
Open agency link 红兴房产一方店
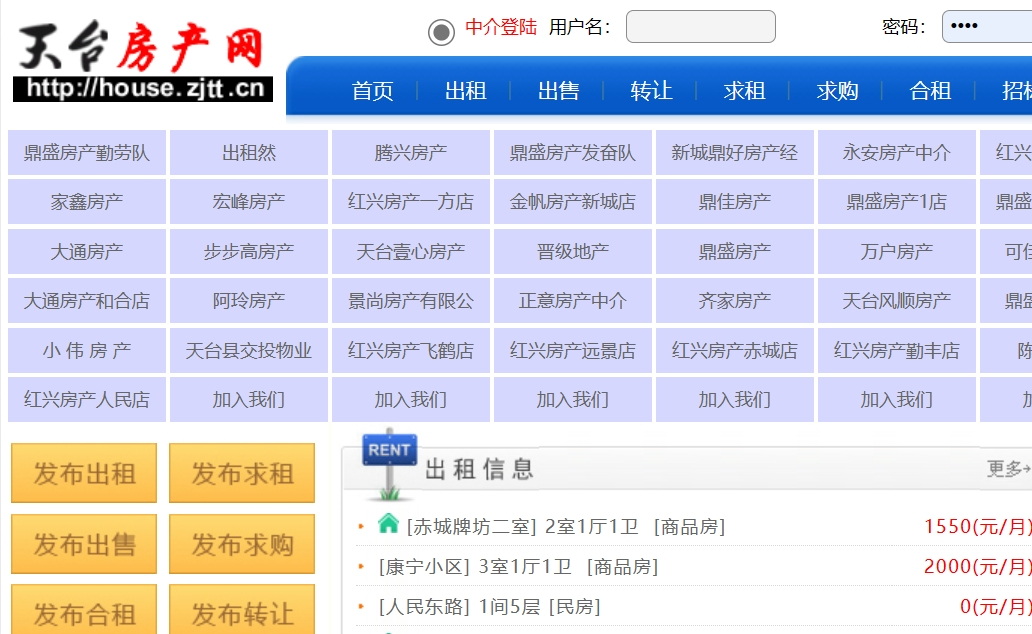tap(411, 201)
